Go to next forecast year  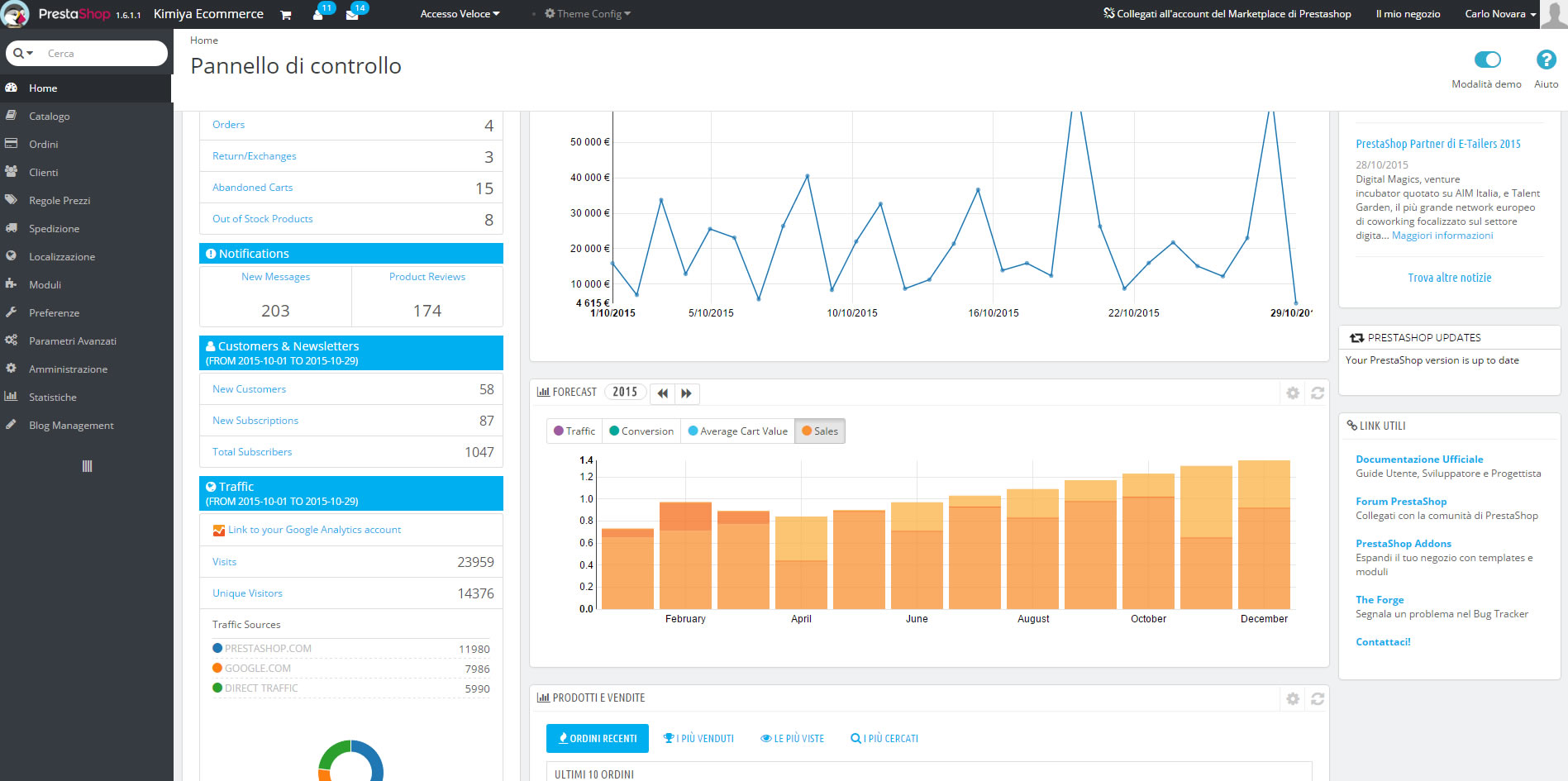point(687,393)
